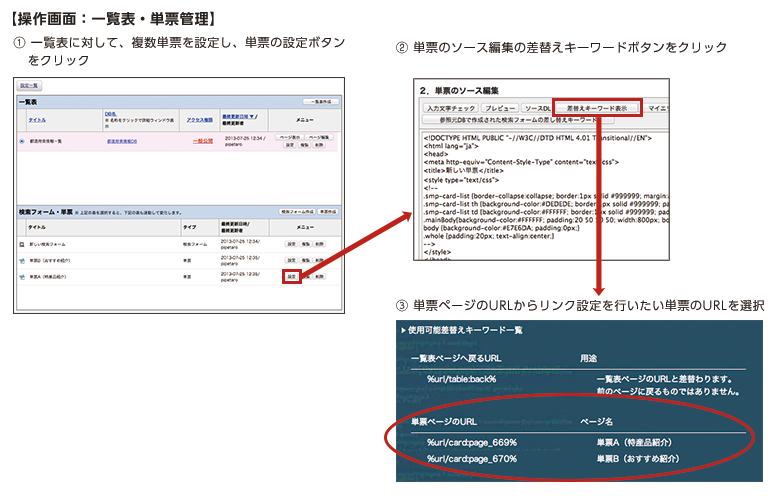Click the card icon in 単票B row
This screenshot has height=500, width=780.
[x=22, y=260]
